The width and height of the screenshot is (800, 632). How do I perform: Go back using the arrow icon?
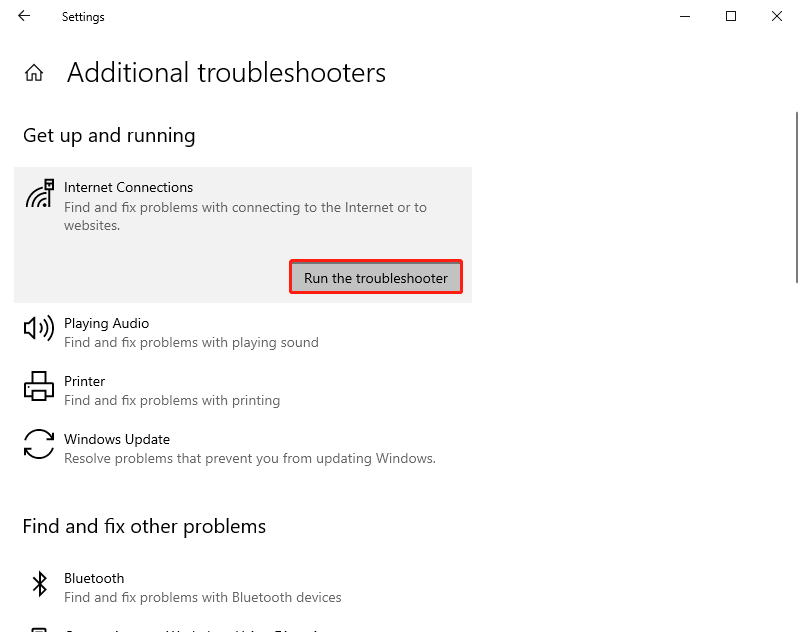(24, 16)
